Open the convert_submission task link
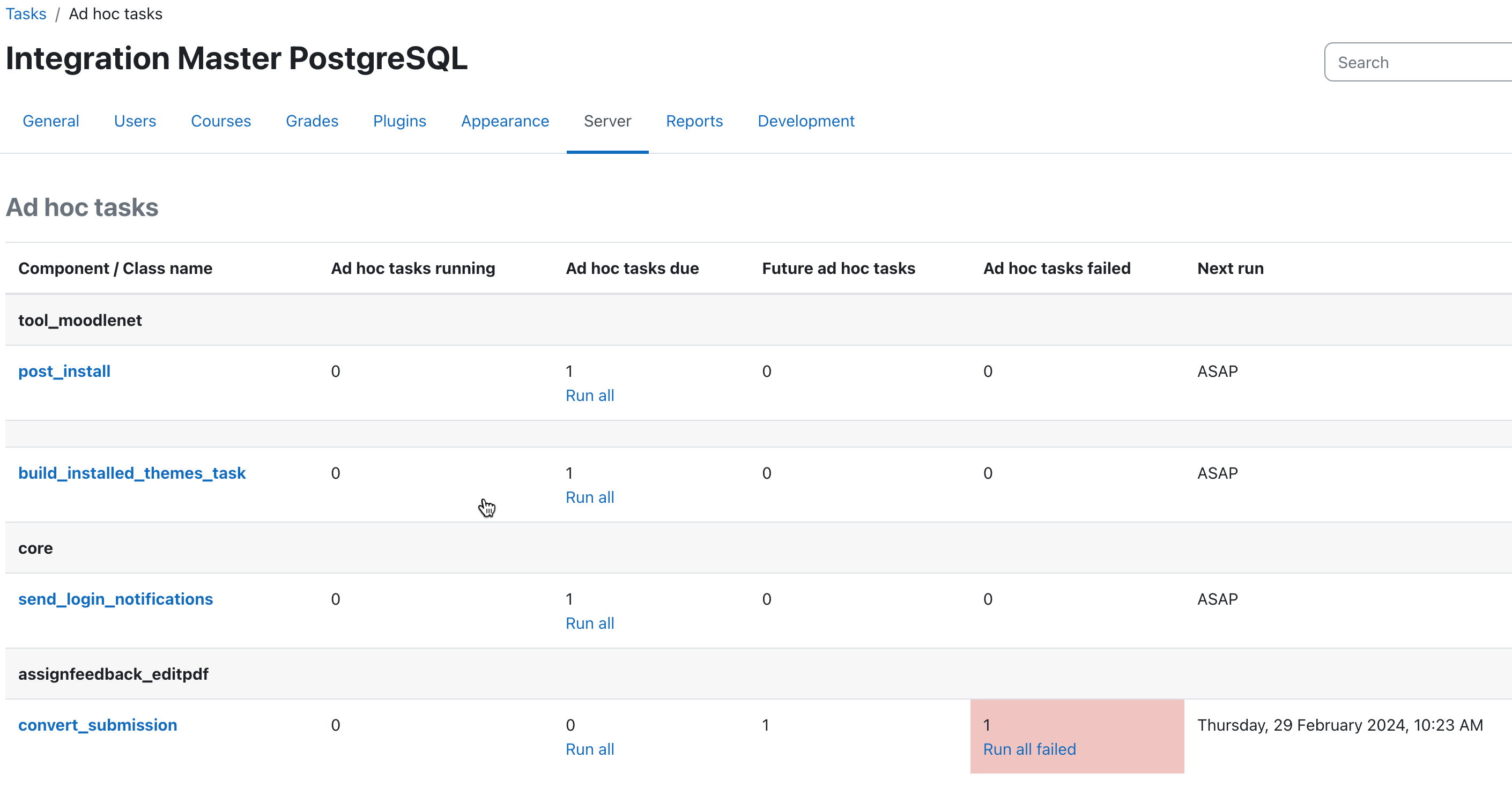This screenshot has width=1512, height=788. coord(98,725)
